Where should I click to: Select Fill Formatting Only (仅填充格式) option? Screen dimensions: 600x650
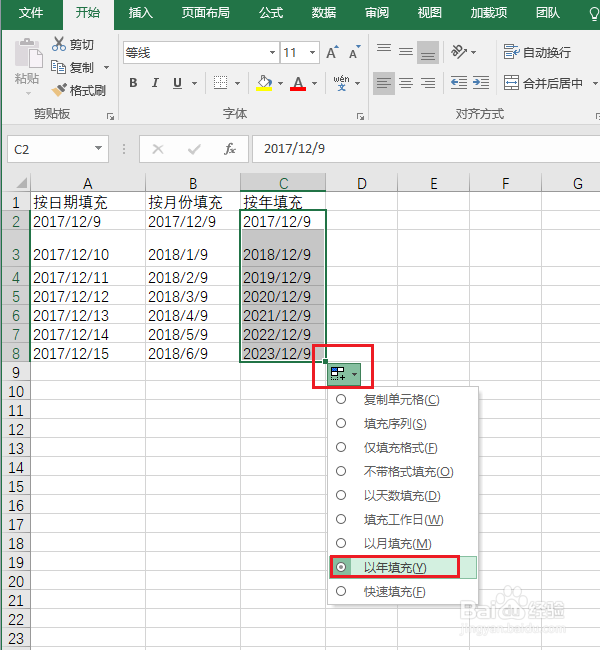tap(341, 447)
